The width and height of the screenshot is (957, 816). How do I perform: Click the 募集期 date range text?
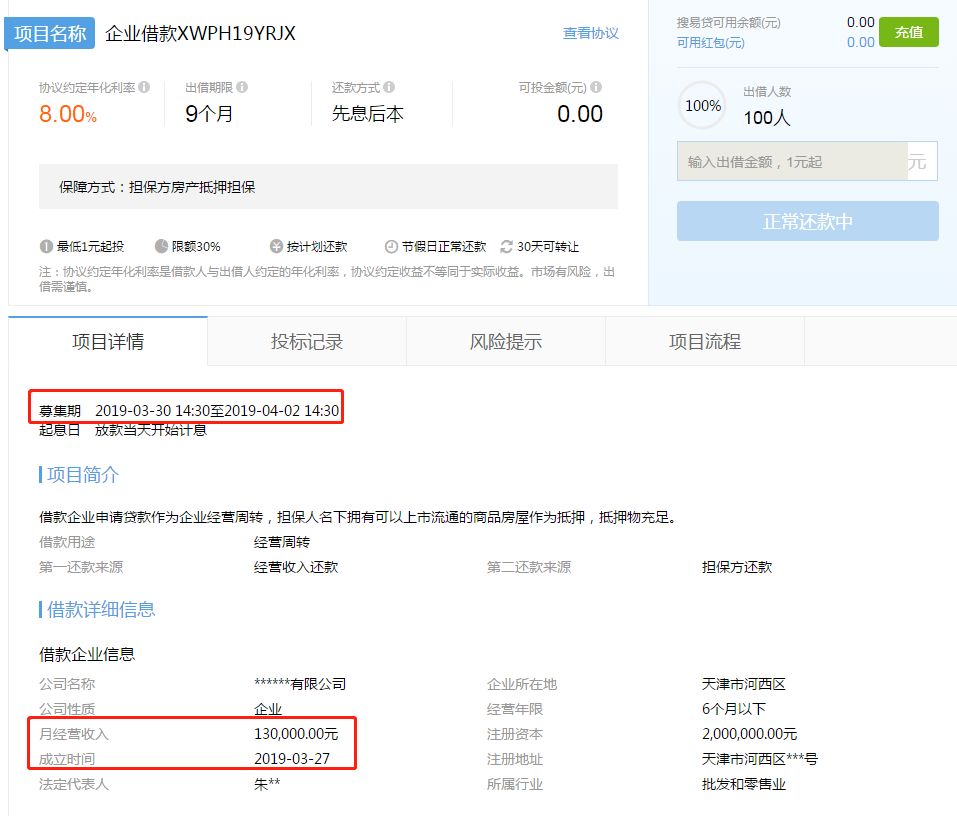(217, 411)
